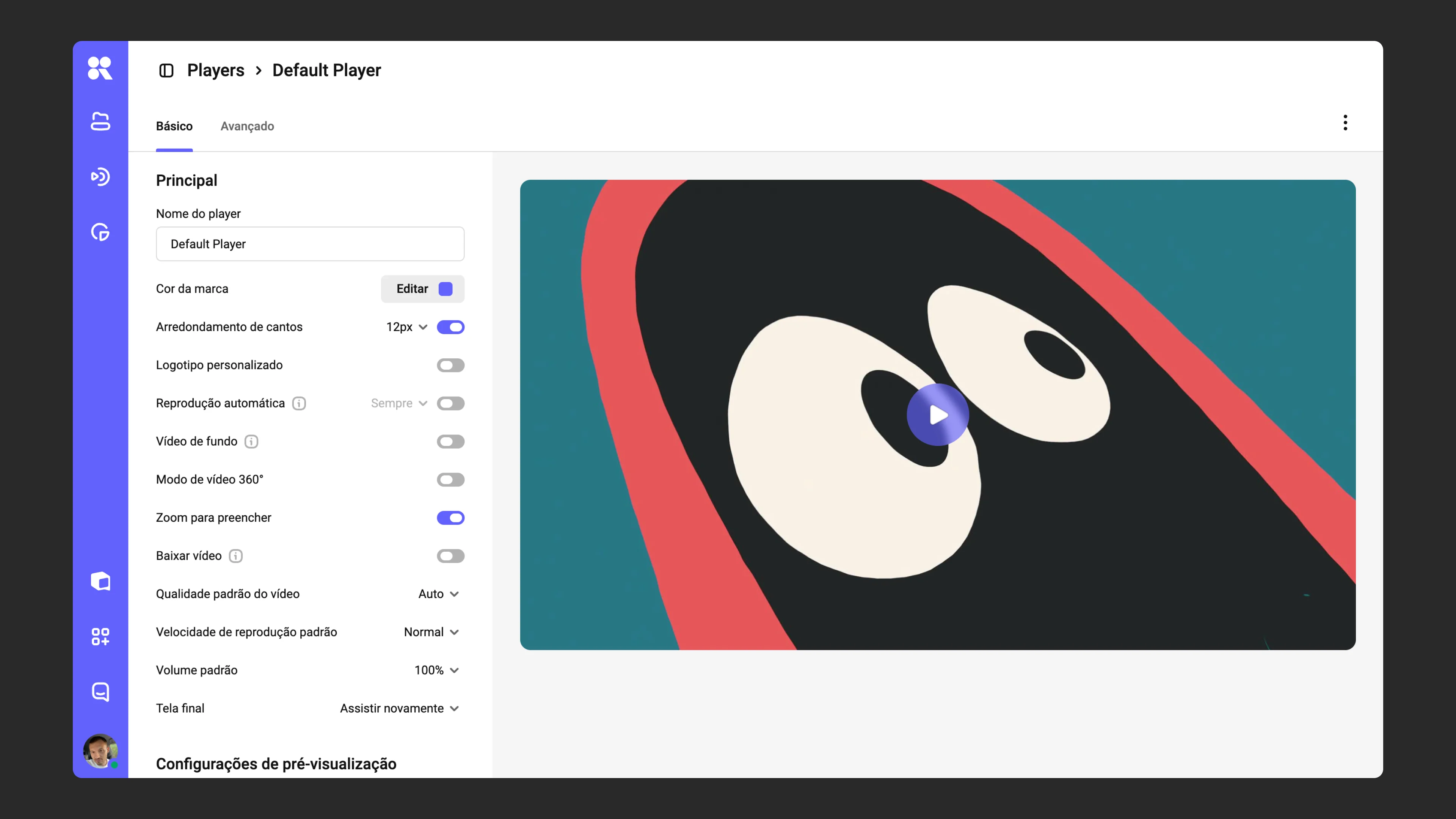Open the add apps grid icon in the sidebar
Screen dimensions: 1456x819
[x=100, y=637]
